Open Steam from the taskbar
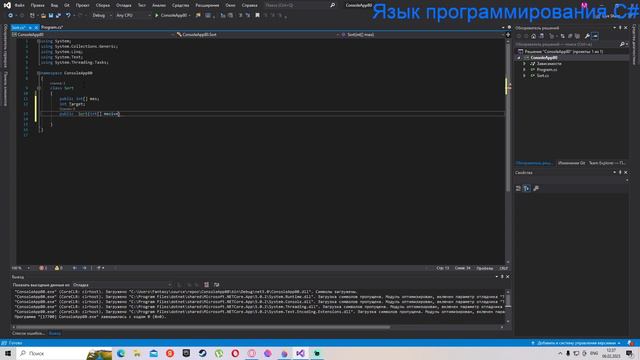 (202, 353)
